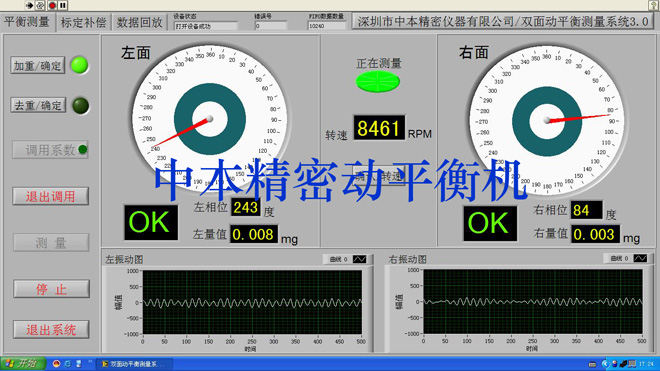Click the red Abort Execution icon
Image resolution: width=660 pixels, height=371 pixels.
(52, 5)
